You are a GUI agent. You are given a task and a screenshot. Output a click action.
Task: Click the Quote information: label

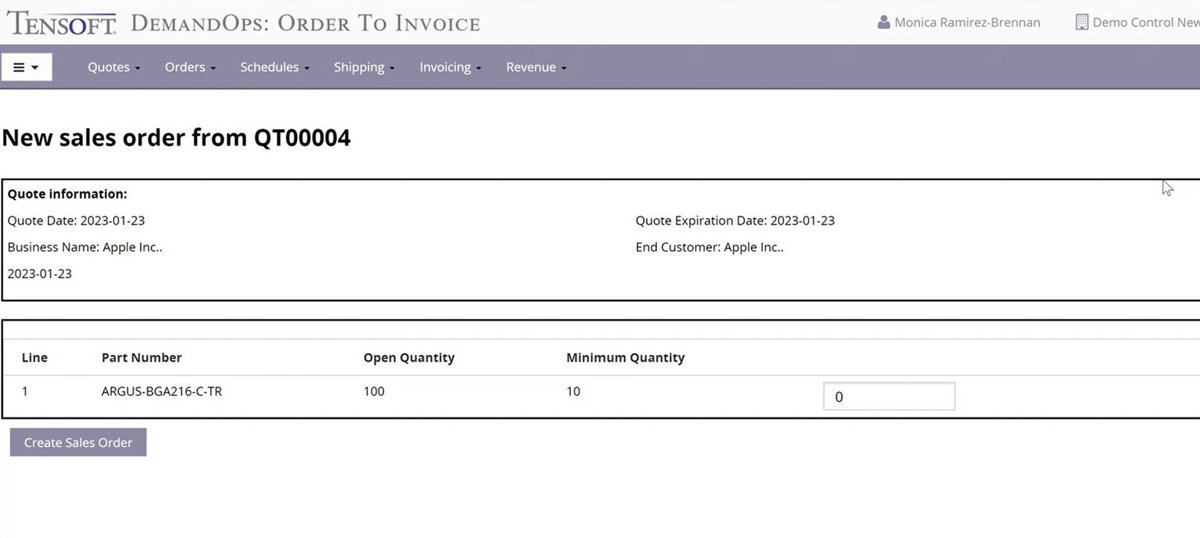pos(67,194)
